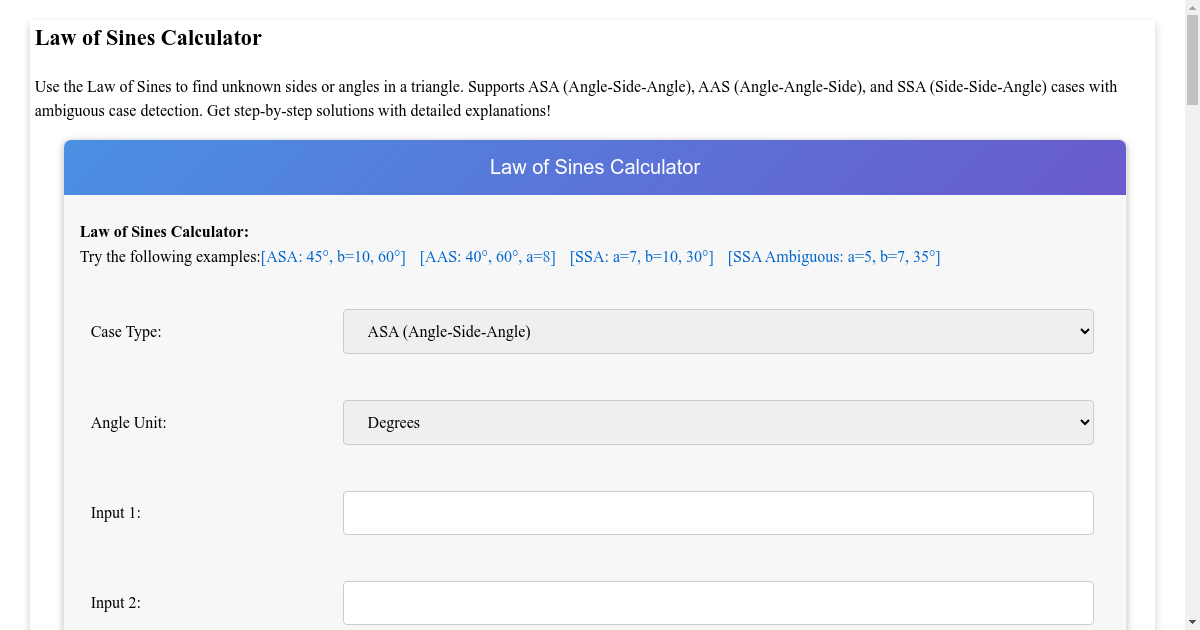Viewport: 1200px width, 630px height.
Task: Click the scrollbar up arrow
Action: click(x=1191, y=8)
